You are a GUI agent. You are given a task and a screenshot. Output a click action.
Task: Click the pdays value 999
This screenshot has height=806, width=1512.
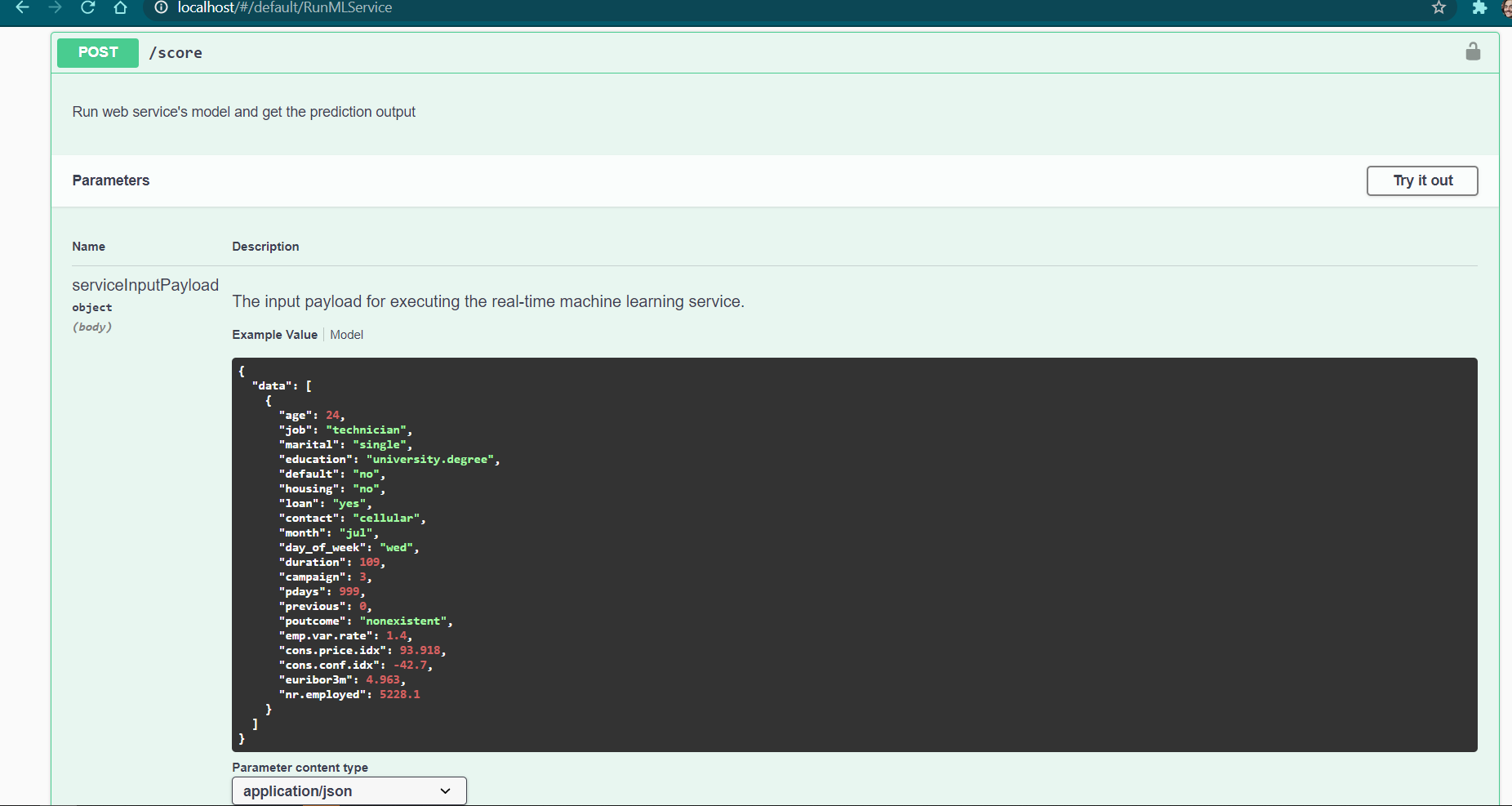click(x=349, y=592)
